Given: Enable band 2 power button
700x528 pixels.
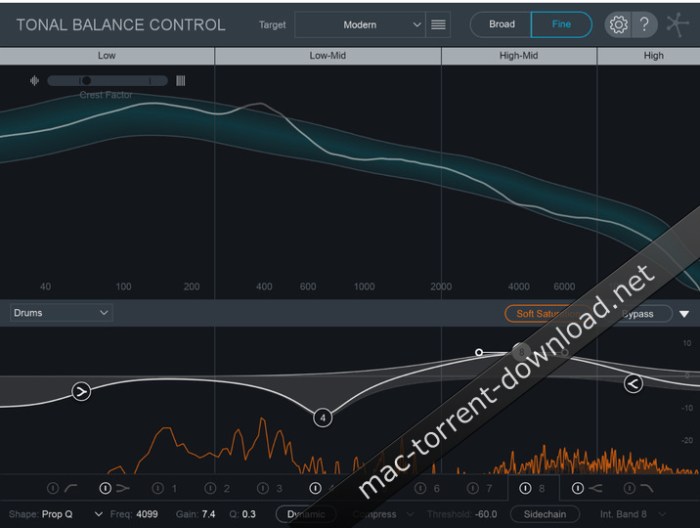Looking at the screenshot, I should coord(210,488).
